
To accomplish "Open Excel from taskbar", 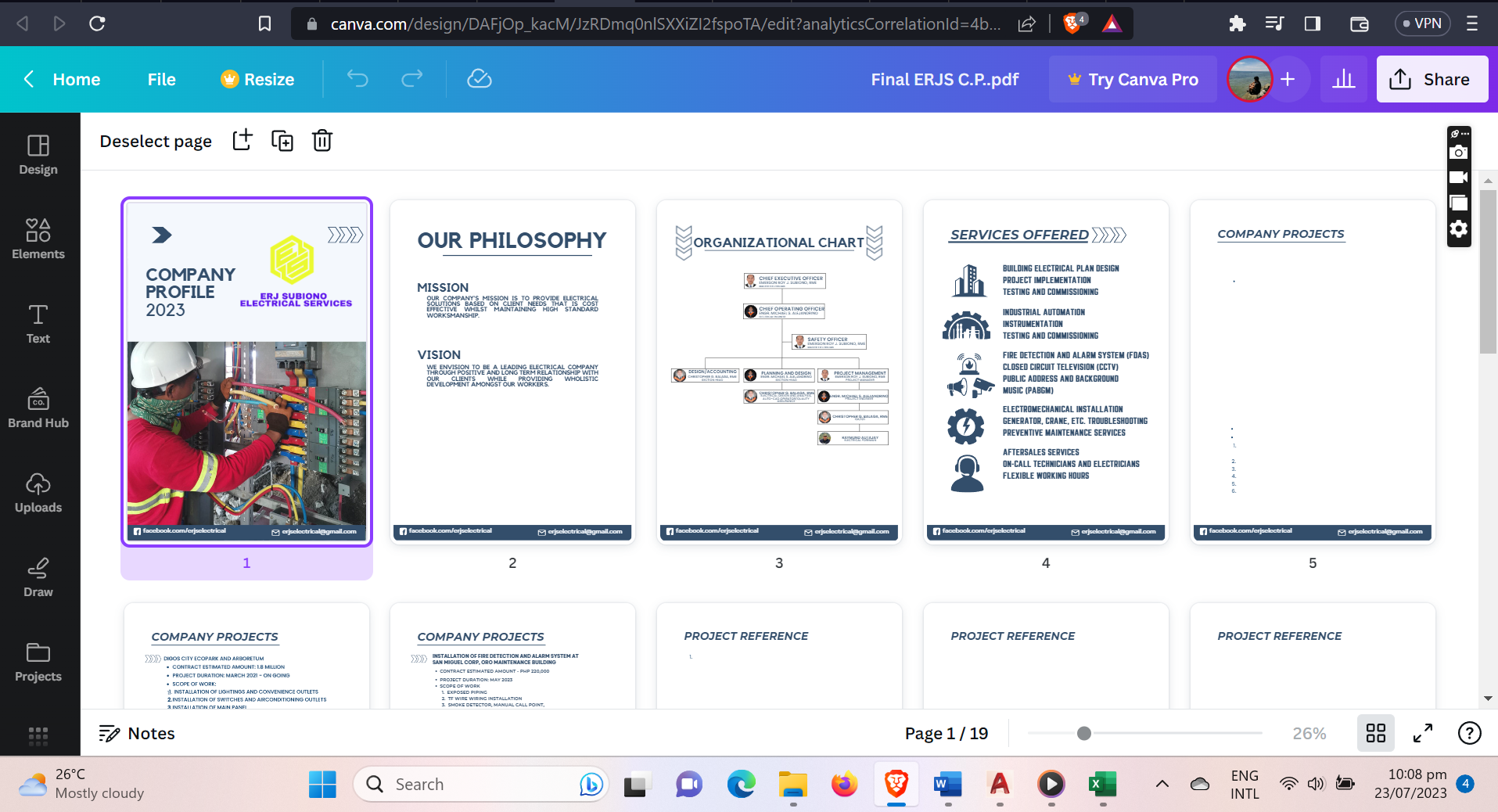I will (1103, 784).
